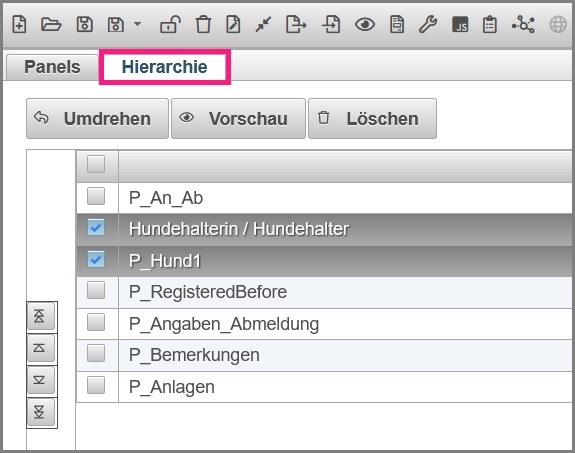Open a file with the folder icon

pyautogui.click(x=51, y=25)
